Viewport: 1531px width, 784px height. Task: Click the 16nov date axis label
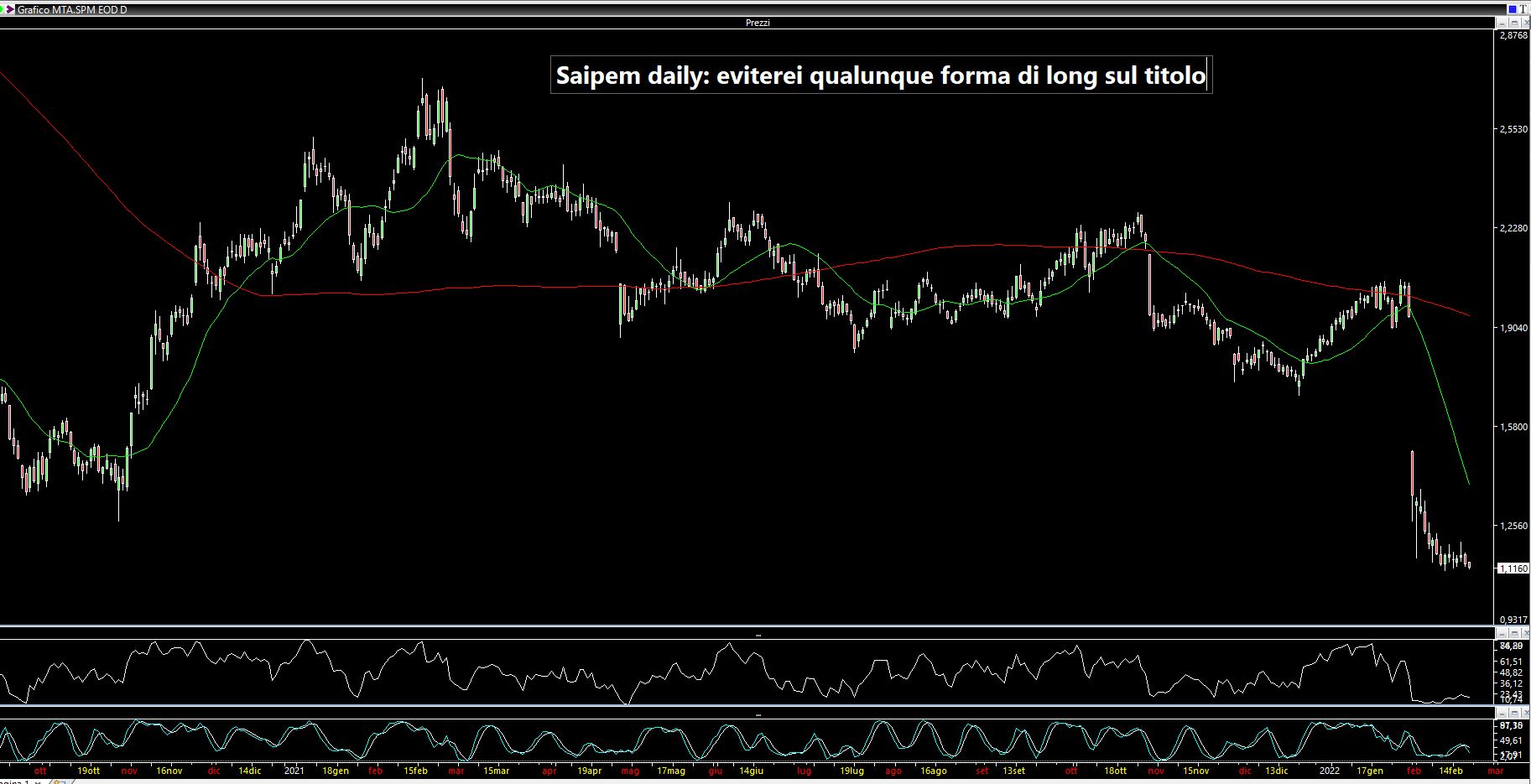tap(169, 770)
